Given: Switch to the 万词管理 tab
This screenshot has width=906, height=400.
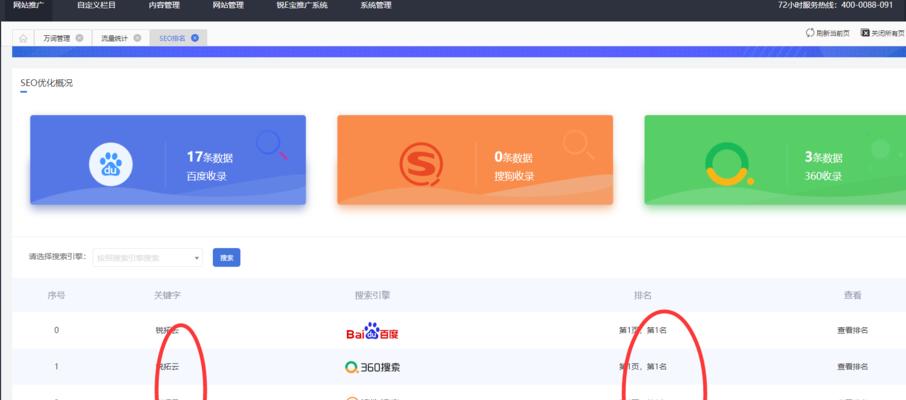Looking at the screenshot, I should point(57,38).
